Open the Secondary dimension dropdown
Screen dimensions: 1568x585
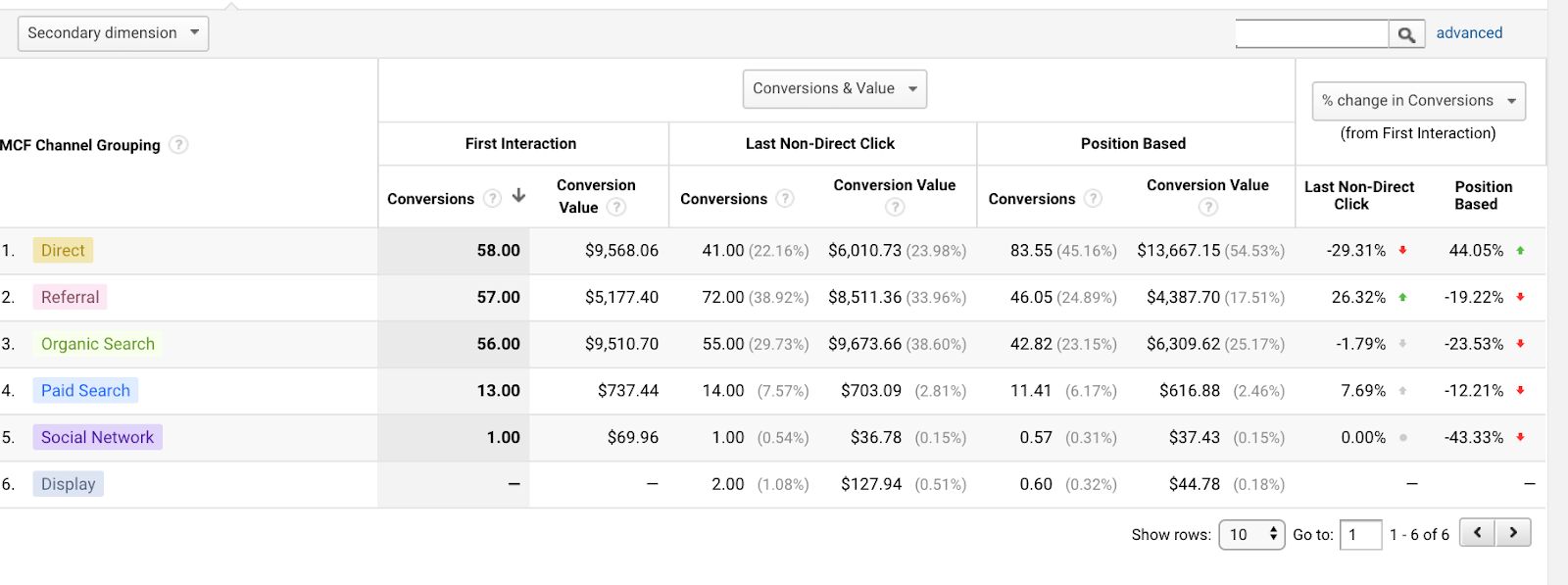click(113, 33)
